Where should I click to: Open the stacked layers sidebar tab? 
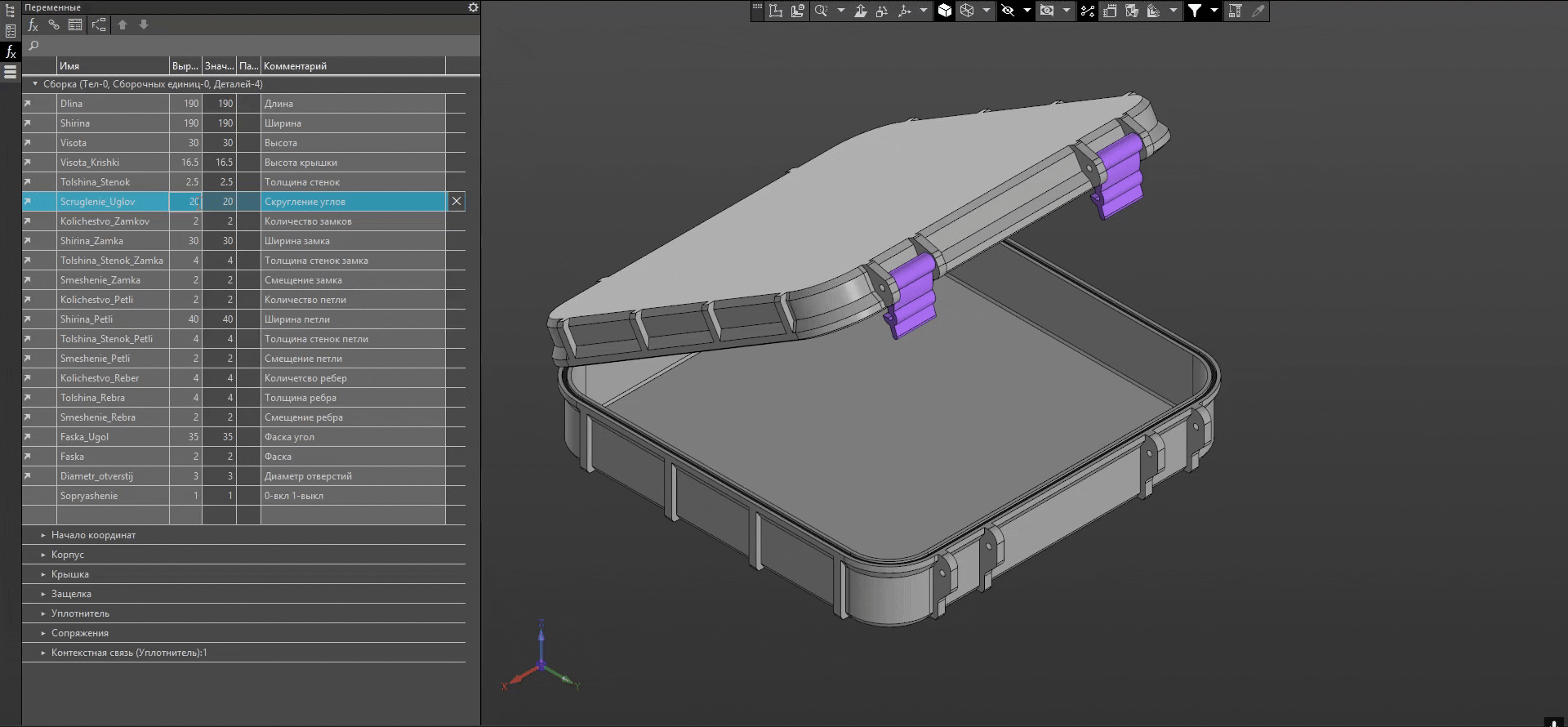pos(11,72)
